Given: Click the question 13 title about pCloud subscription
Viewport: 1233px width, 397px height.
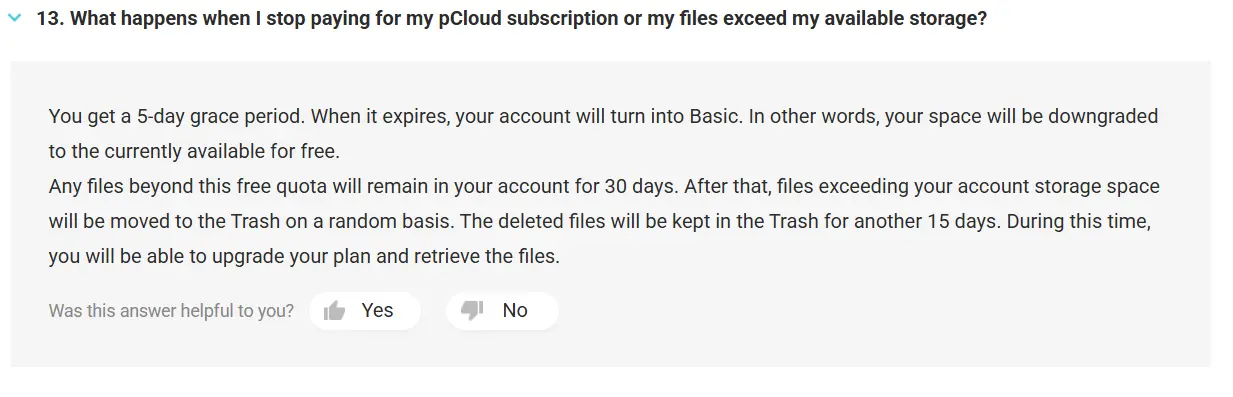Looking at the screenshot, I should coord(511,19).
